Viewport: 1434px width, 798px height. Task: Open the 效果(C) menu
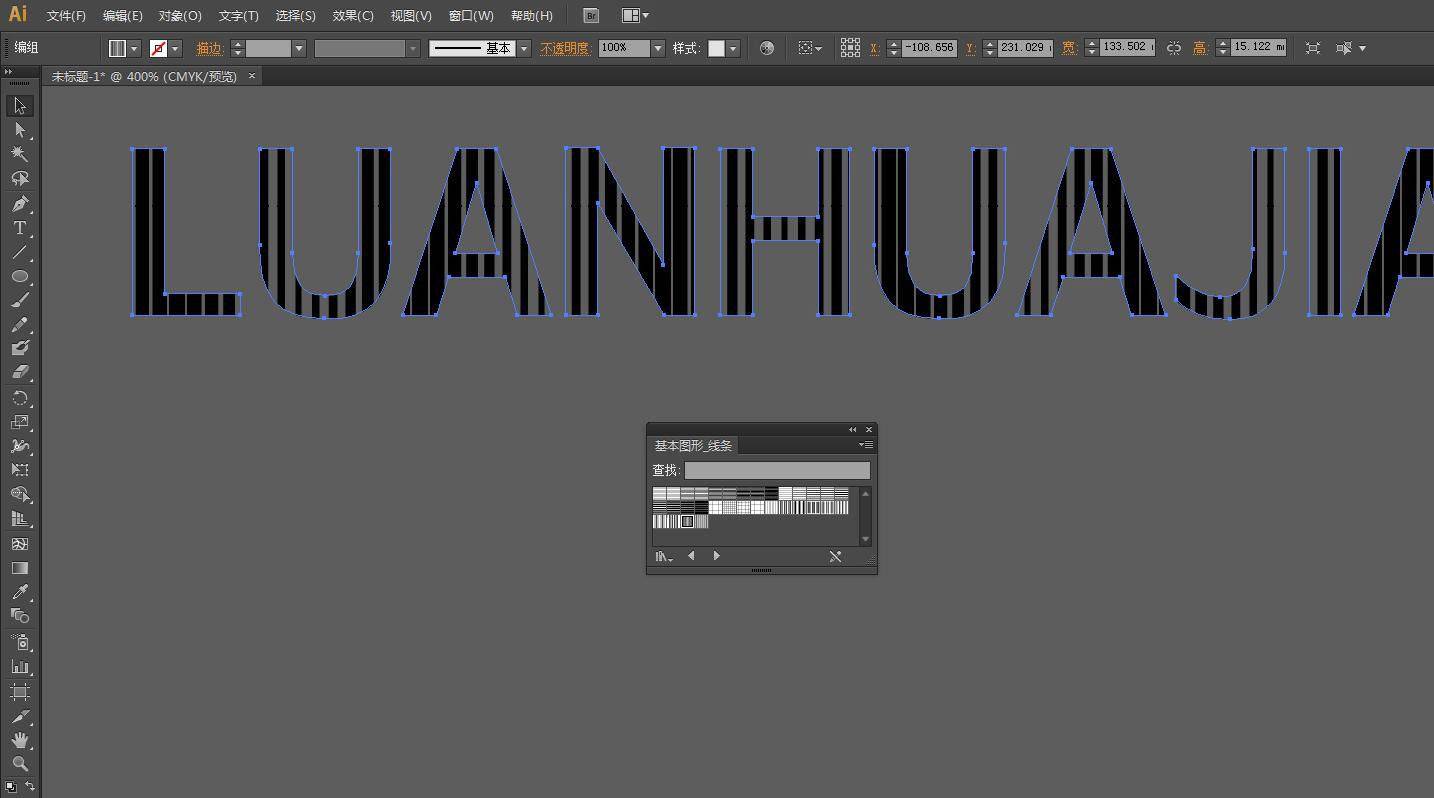352,16
